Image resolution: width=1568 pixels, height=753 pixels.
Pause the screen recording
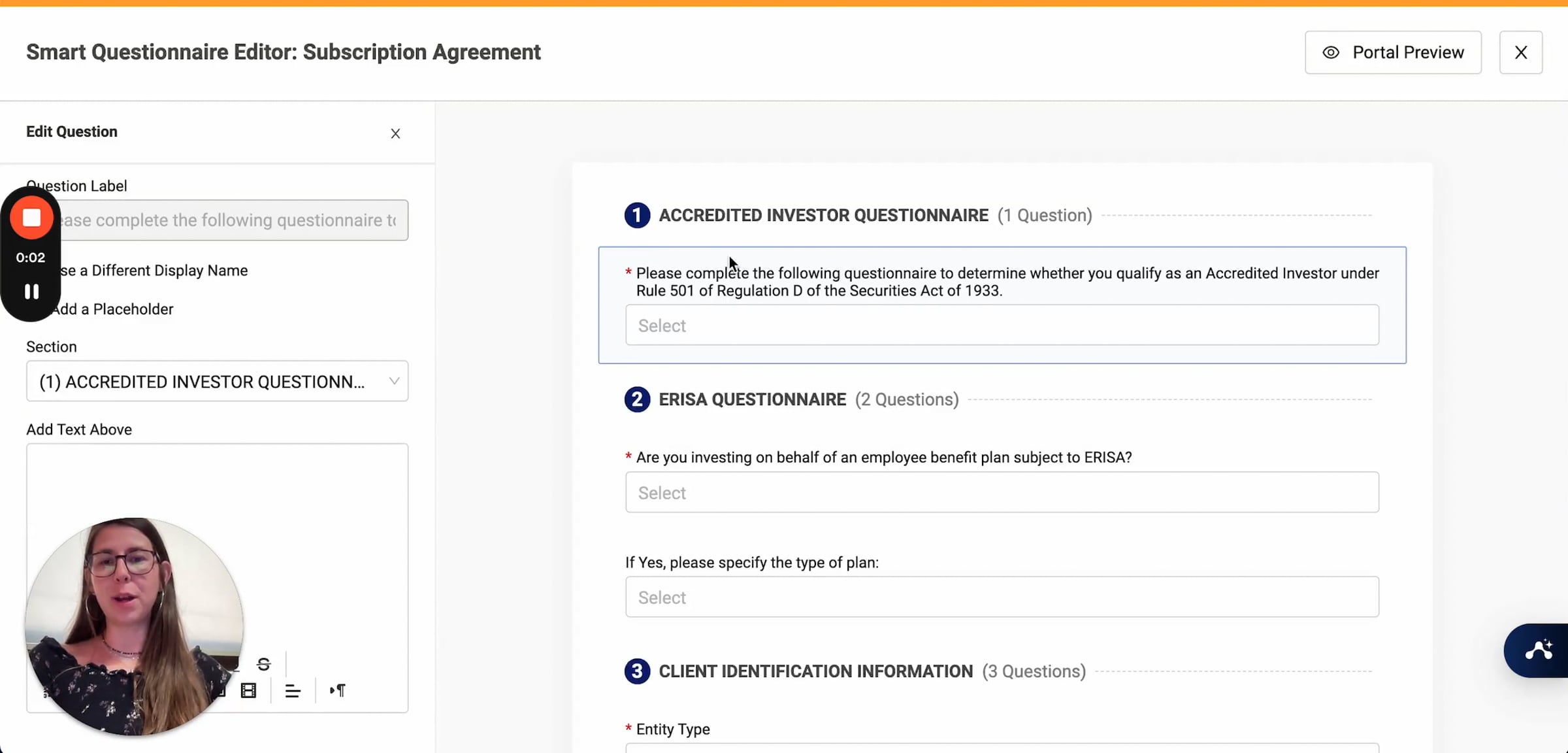tap(31, 292)
